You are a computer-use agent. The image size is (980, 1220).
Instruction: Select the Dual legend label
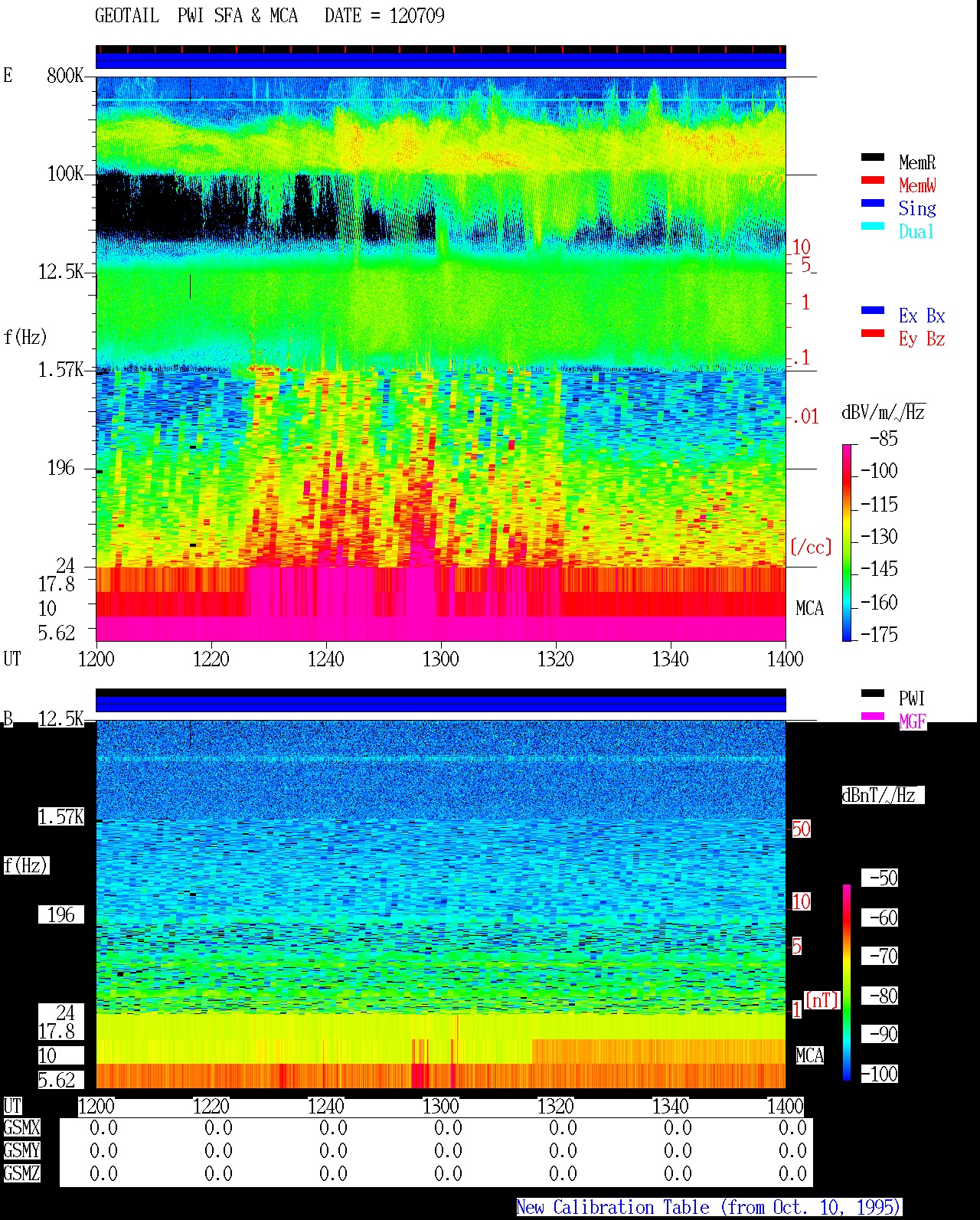pyautogui.click(x=917, y=231)
